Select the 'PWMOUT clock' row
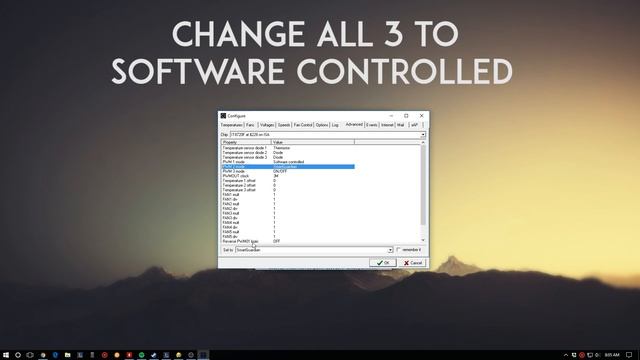 (288, 176)
